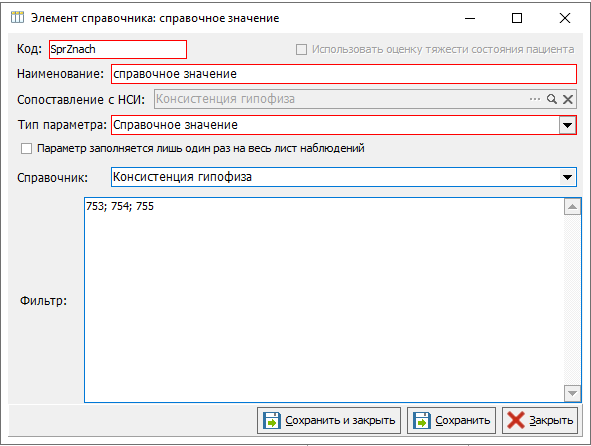
Task: Clear НСИ mapping with the X icon
Action: [x=568, y=99]
